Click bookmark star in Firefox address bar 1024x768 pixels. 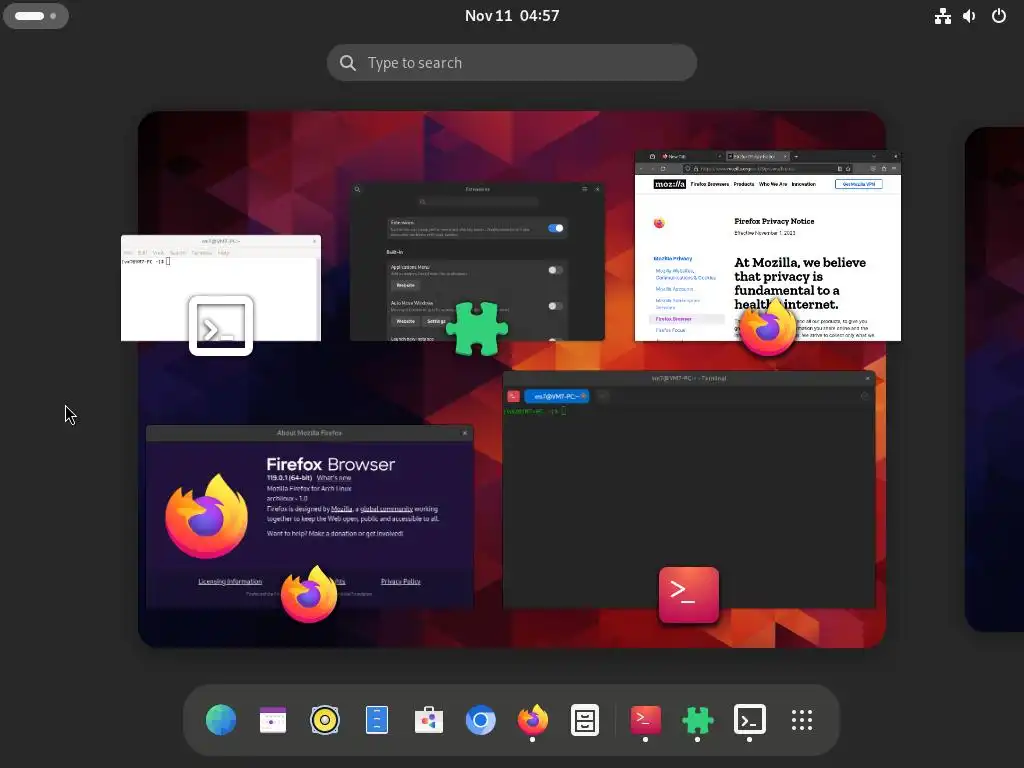[x=848, y=168]
